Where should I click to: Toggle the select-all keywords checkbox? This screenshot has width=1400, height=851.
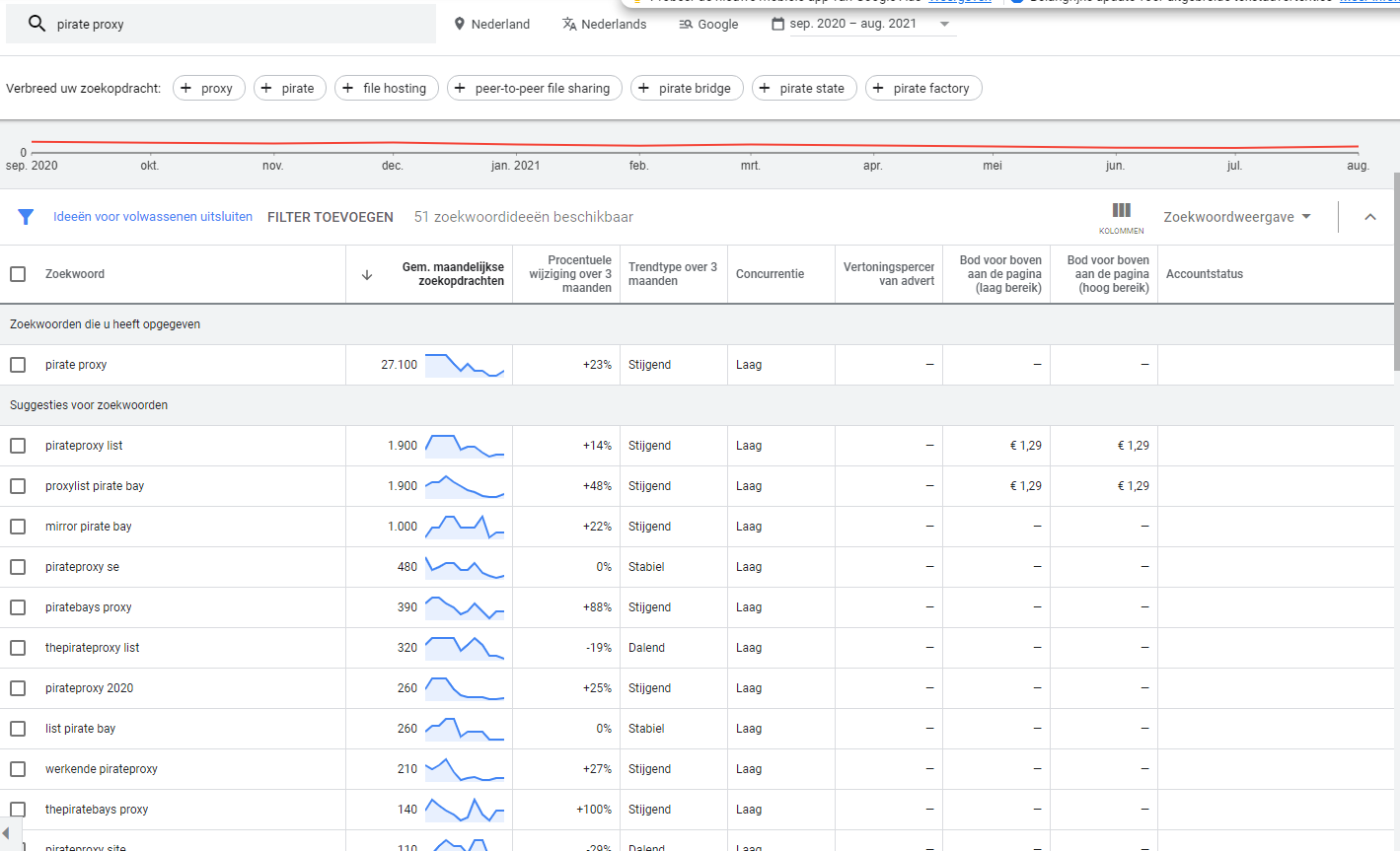pos(18,274)
